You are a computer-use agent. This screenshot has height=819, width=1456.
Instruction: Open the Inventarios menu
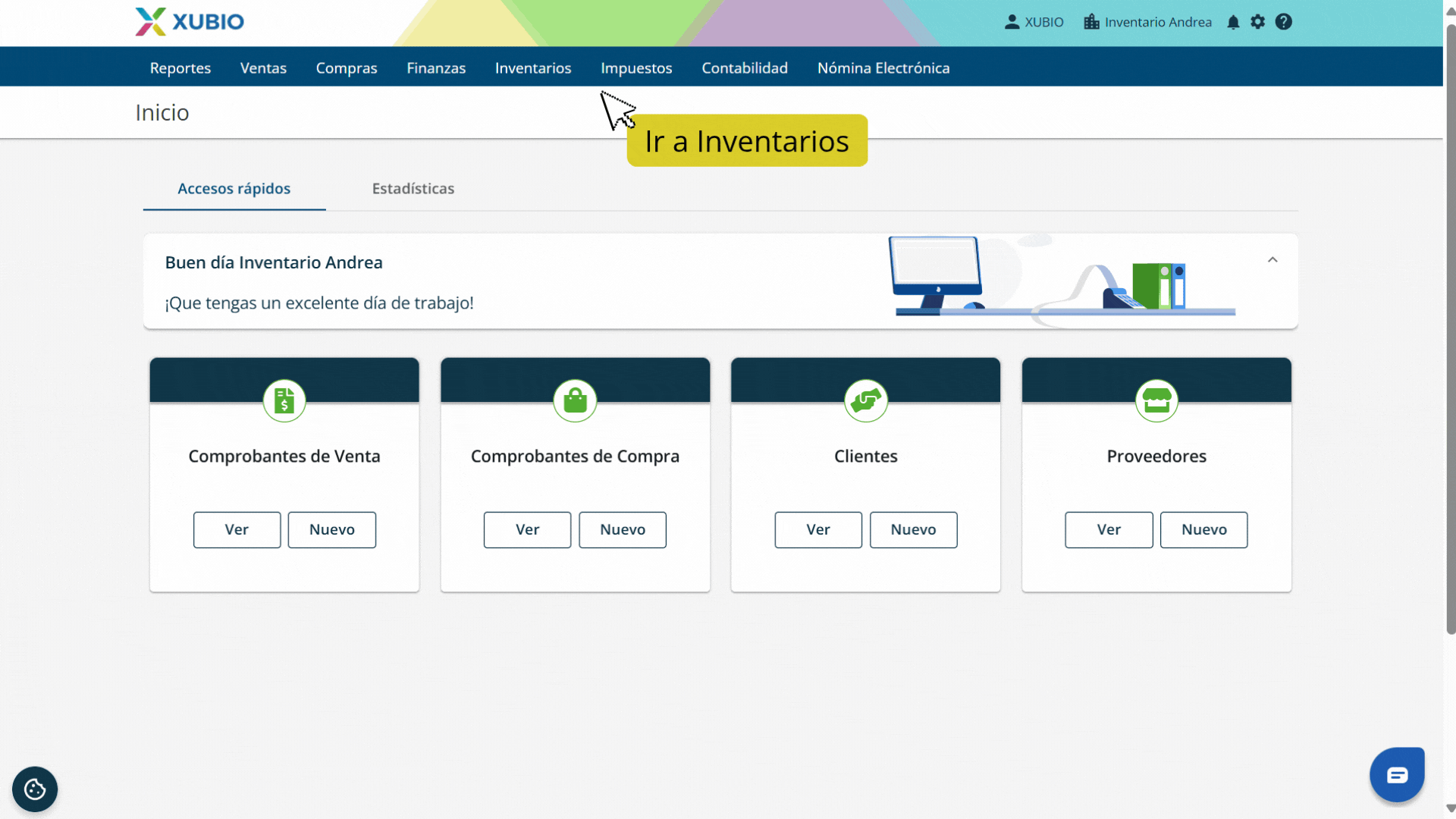tap(533, 68)
